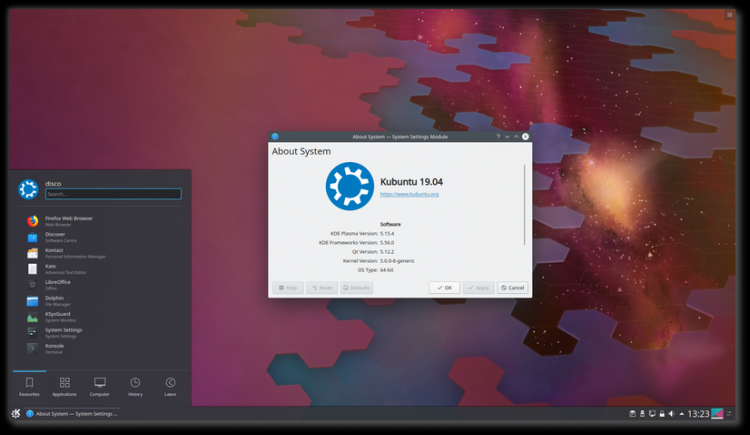This screenshot has height=435, width=750.
Task: Expand hidden system tray icons arrow
Action: (x=682, y=414)
